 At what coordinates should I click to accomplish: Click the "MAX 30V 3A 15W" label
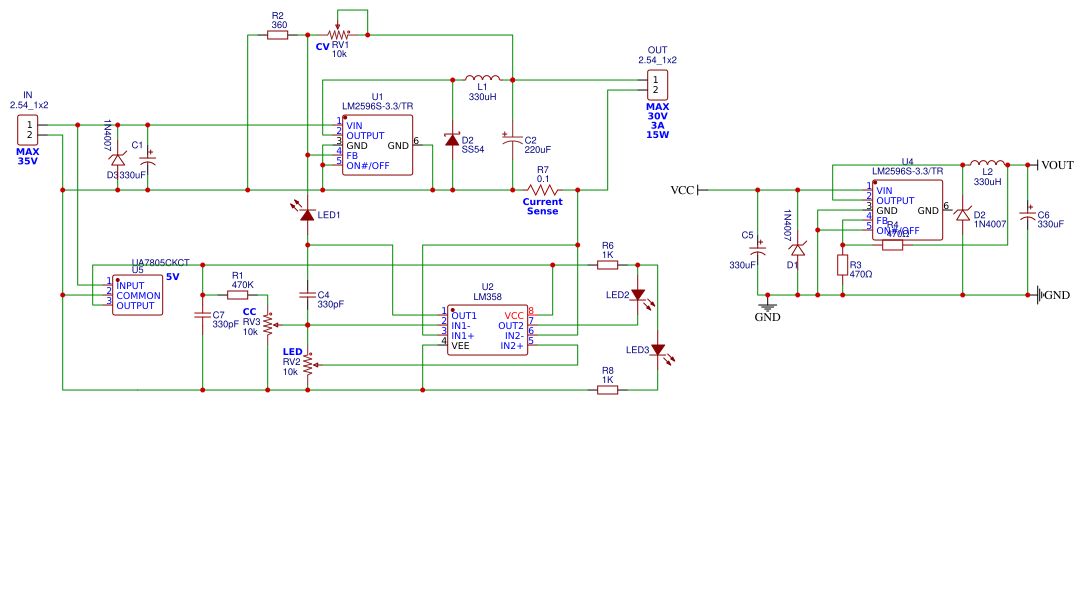tap(657, 120)
